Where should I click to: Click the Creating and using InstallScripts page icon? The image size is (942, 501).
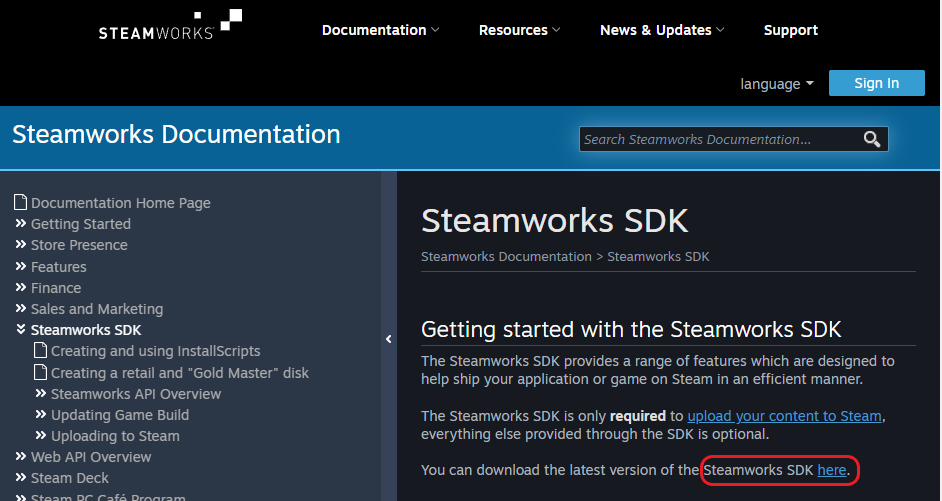40,350
